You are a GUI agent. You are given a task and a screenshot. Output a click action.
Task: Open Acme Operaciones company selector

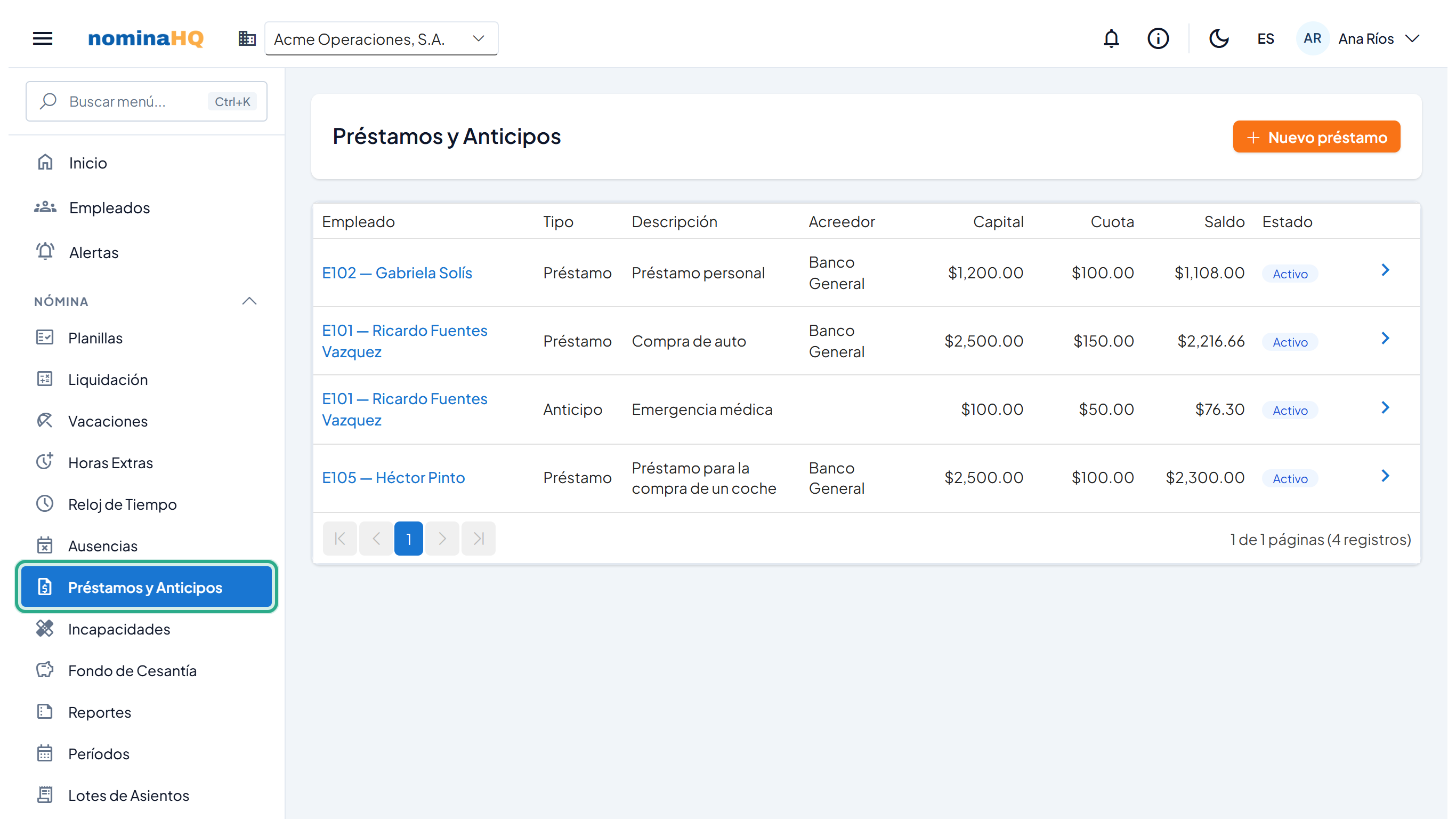(x=382, y=38)
